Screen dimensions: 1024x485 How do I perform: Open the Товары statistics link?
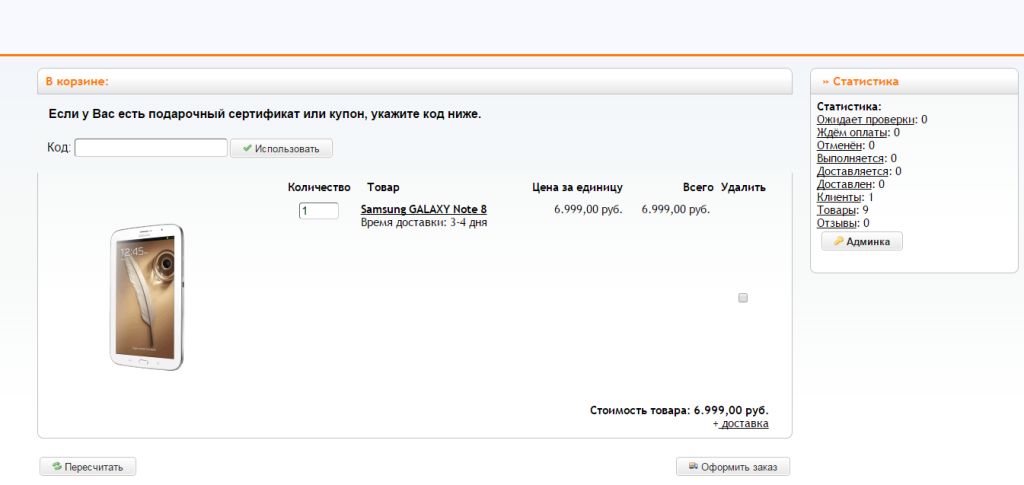tap(837, 210)
